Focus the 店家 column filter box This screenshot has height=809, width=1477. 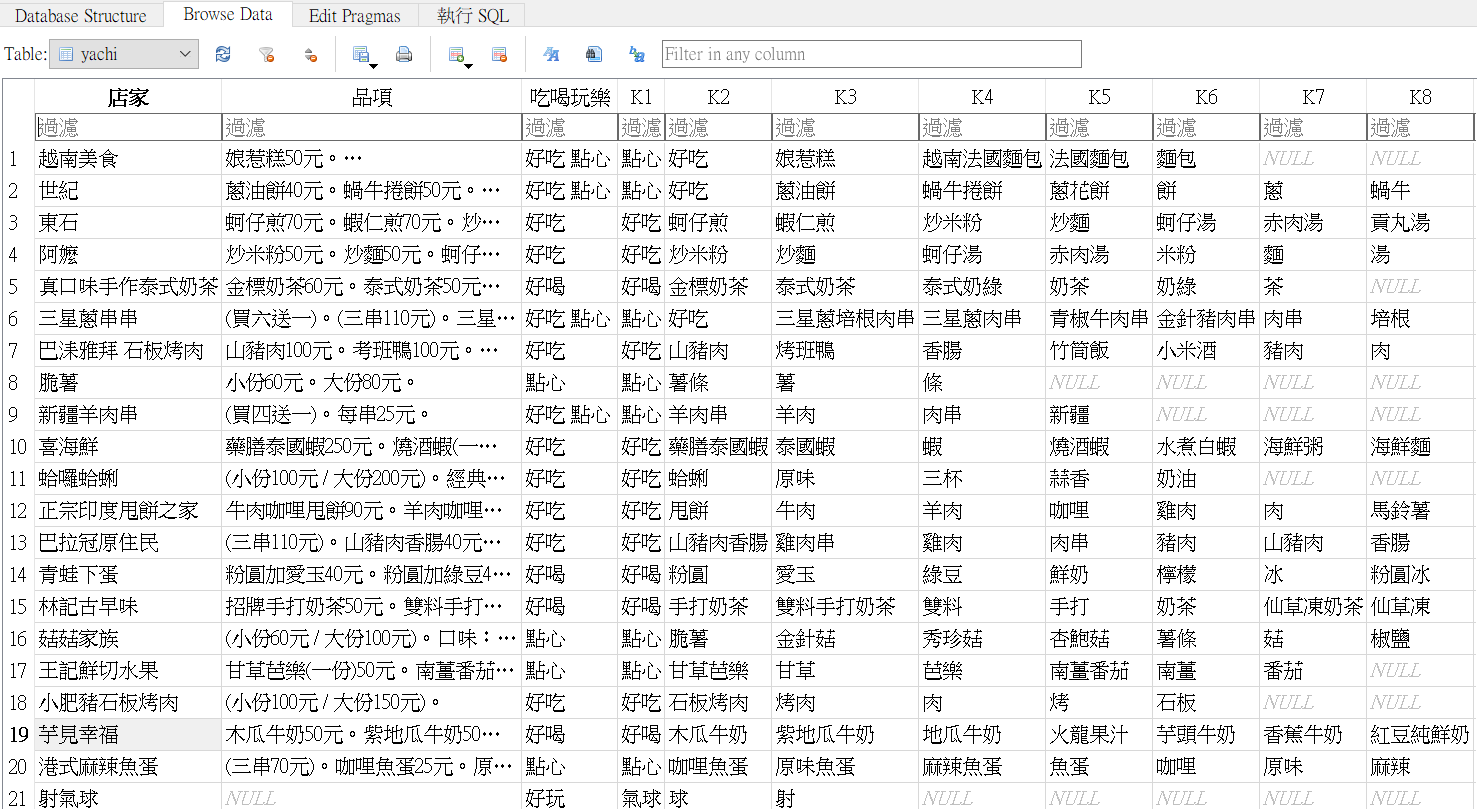128,127
